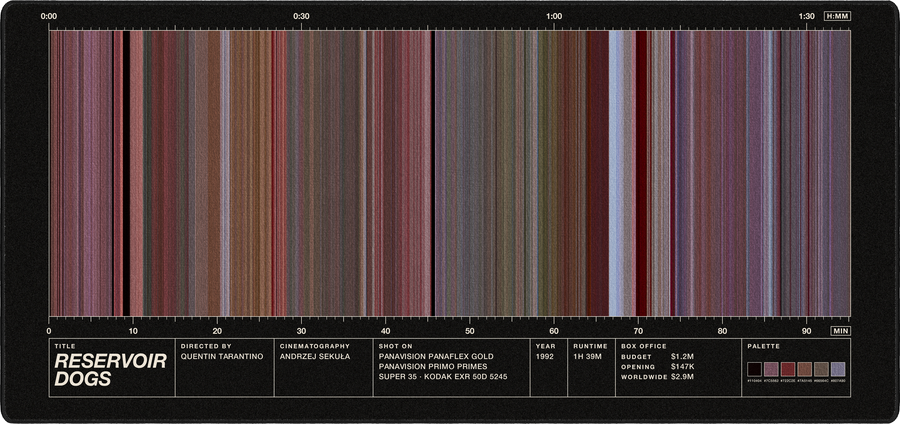Click the 90 minute label on bottom axis
900x424 pixels.
tap(806, 331)
